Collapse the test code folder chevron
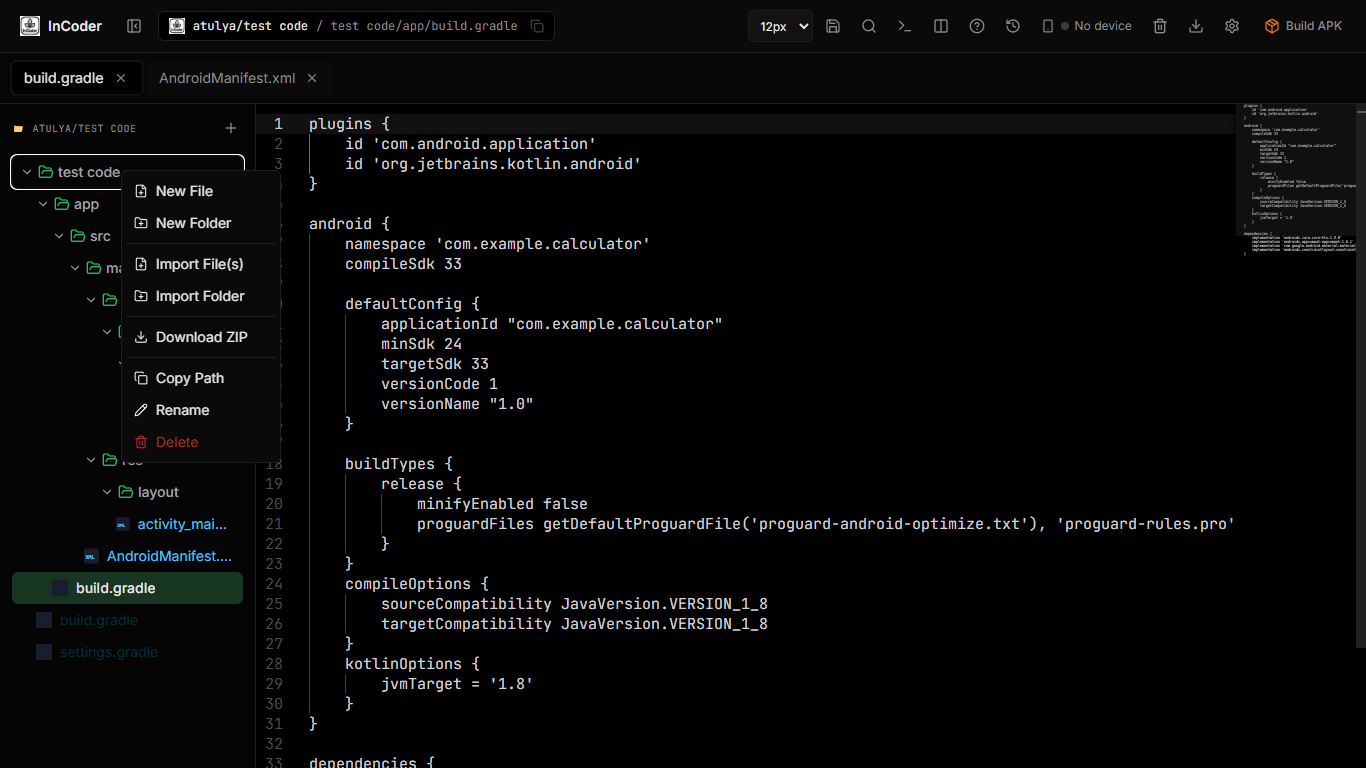The height and width of the screenshot is (768, 1366). (27, 172)
